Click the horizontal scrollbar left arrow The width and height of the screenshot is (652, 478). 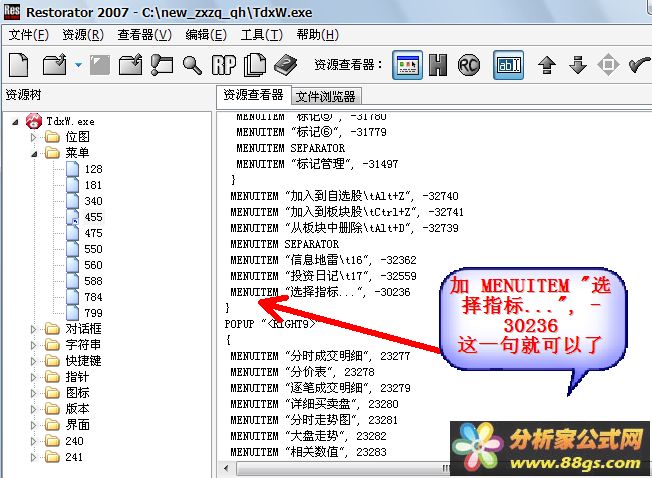click(x=226, y=468)
